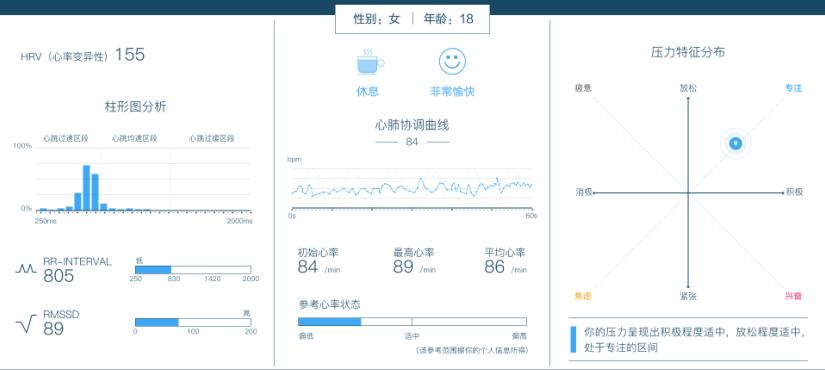Click the 心跳过缓区段 label

[x=212, y=139]
